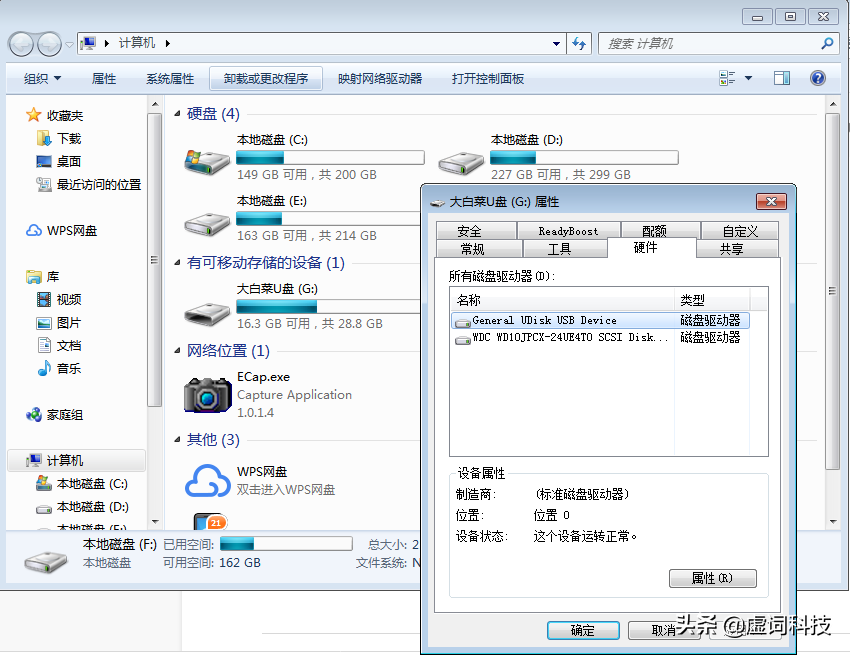Viewport: 850px width, 655px height.
Task: Open the WPS网盘 cloud icon under 其他
Action: click(207, 480)
